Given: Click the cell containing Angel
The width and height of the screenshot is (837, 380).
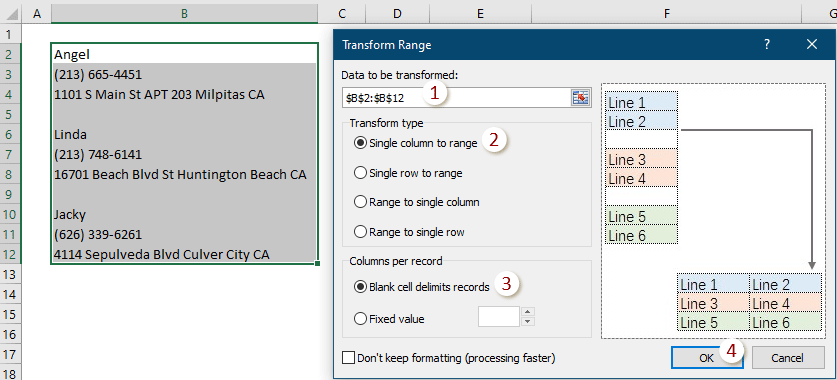Looking at the screenshot, I should pyautogui.click(x=184, y=54).
